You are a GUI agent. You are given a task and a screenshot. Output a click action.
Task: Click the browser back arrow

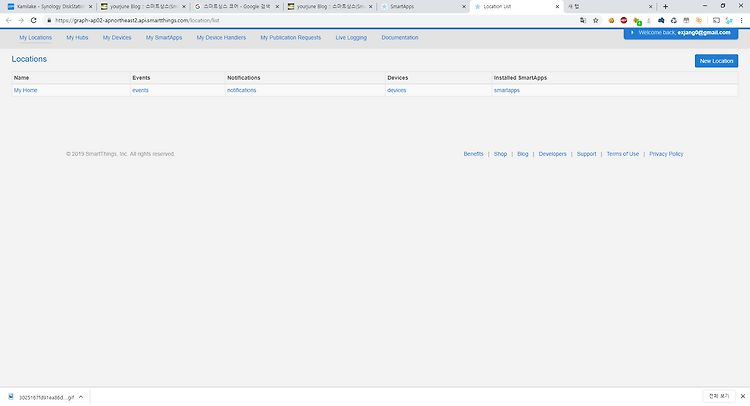click(9, 21)
